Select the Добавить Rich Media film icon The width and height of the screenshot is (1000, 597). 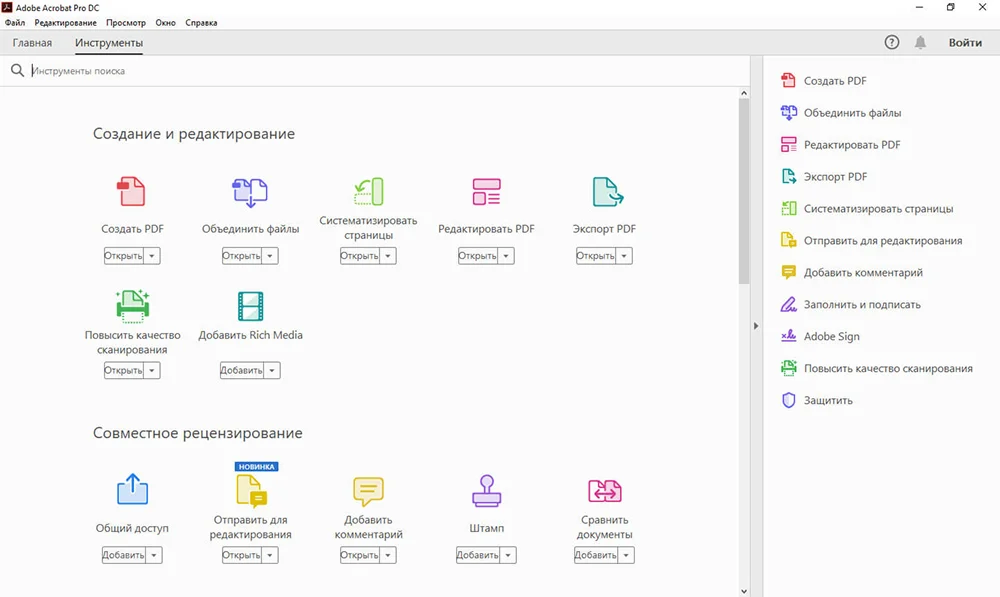pos(250,305)
